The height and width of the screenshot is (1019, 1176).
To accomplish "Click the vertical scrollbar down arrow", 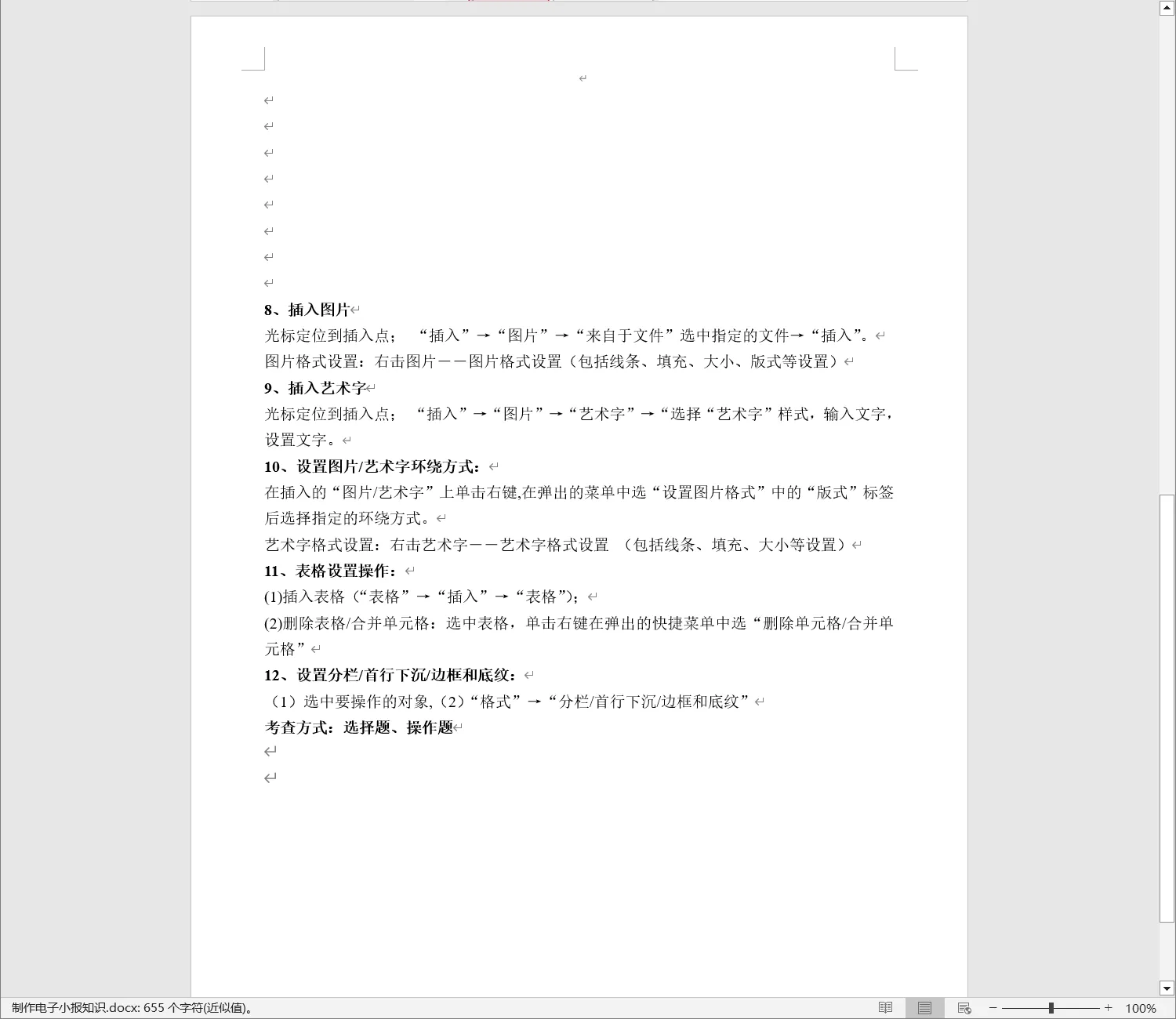I will tap(1167, 988).
